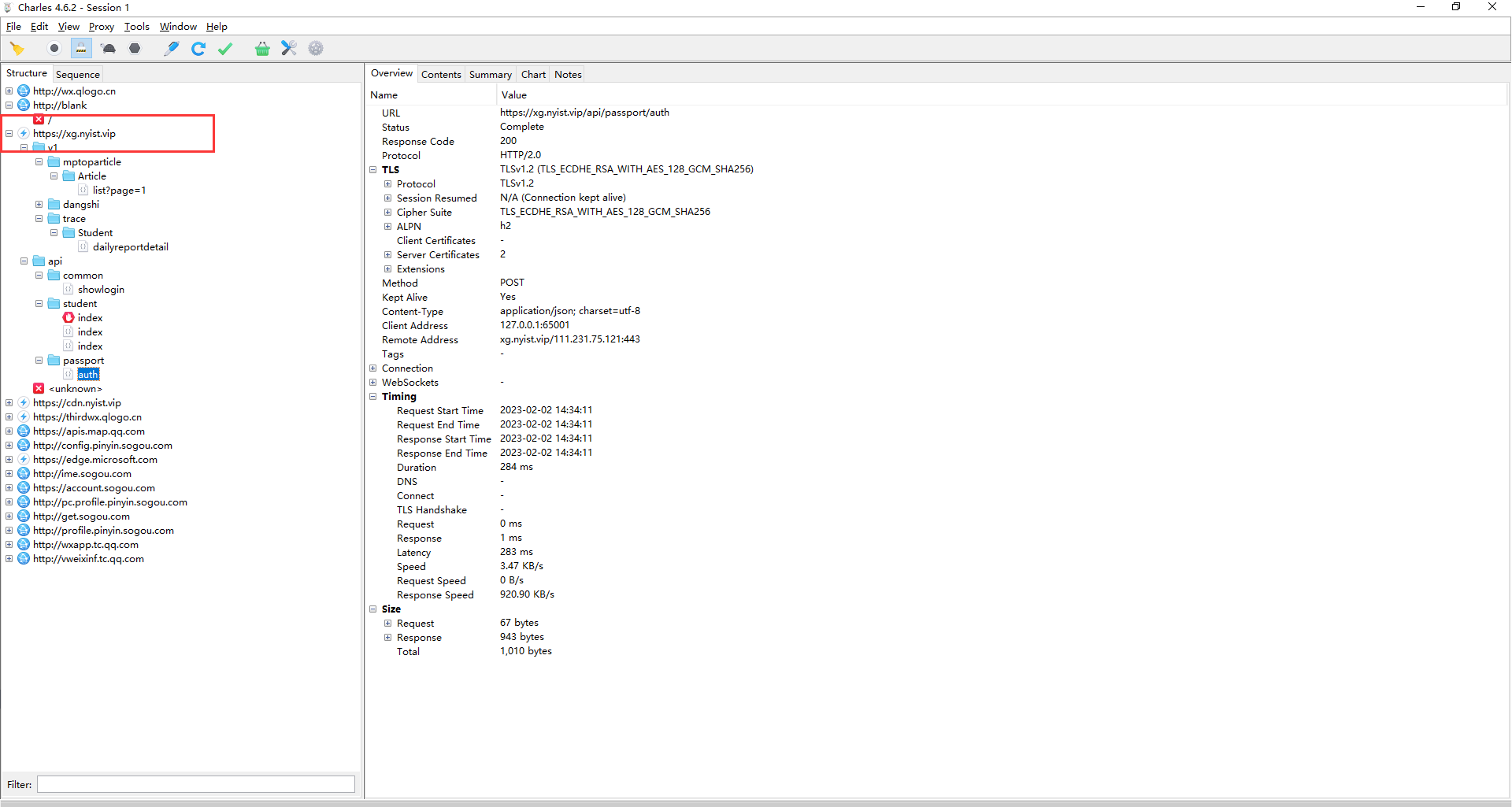
Task: Switch to the Summary tab
Action: (x=491, y=75)
